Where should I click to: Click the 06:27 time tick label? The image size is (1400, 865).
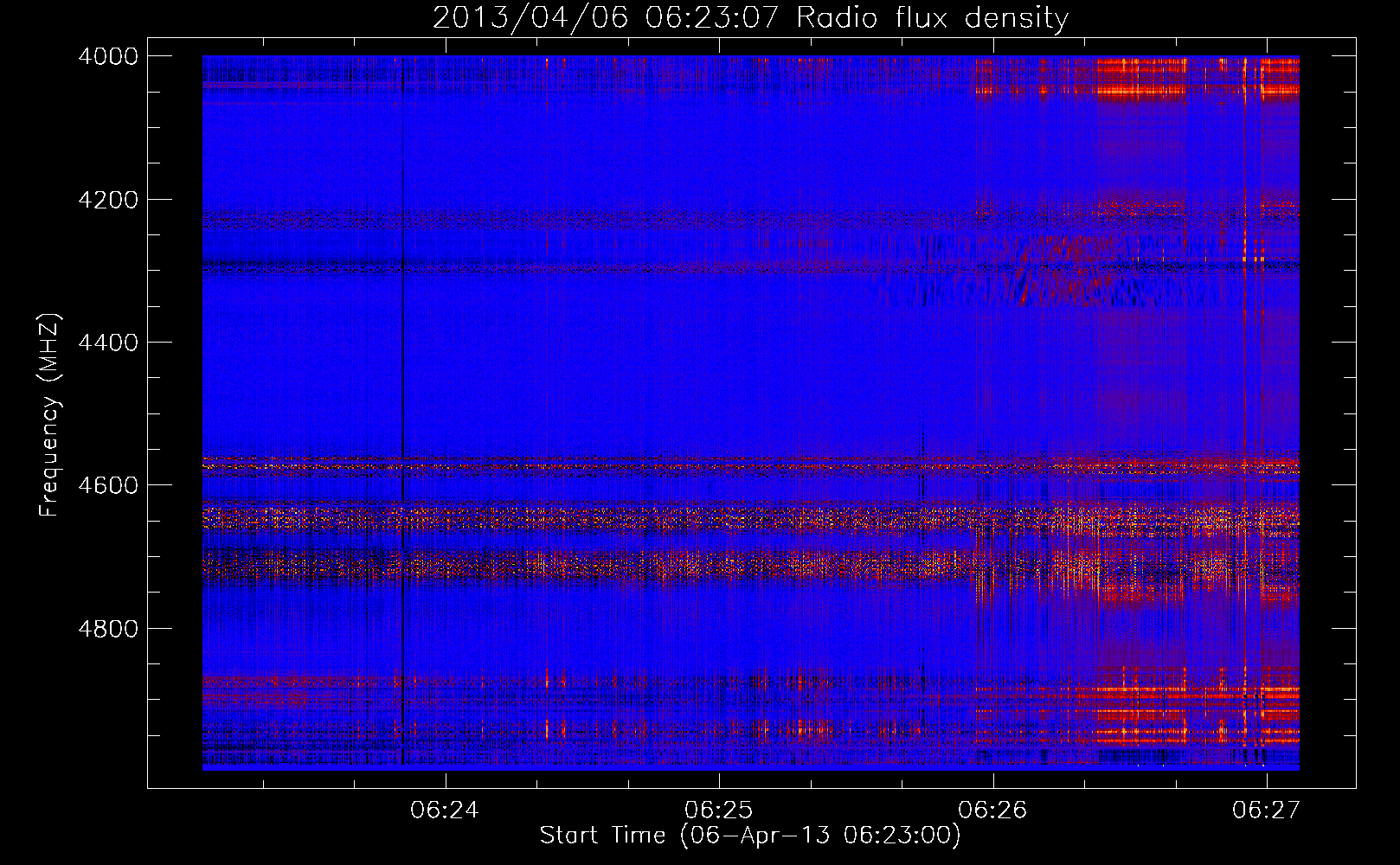[1267, 811]
